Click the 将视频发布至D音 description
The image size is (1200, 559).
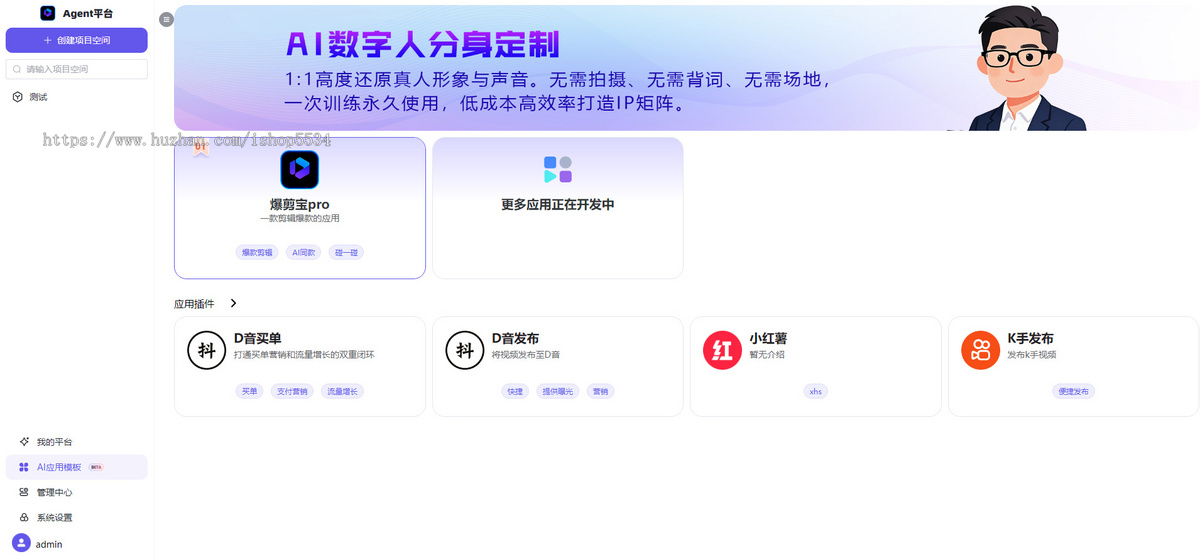pos(526,355)
